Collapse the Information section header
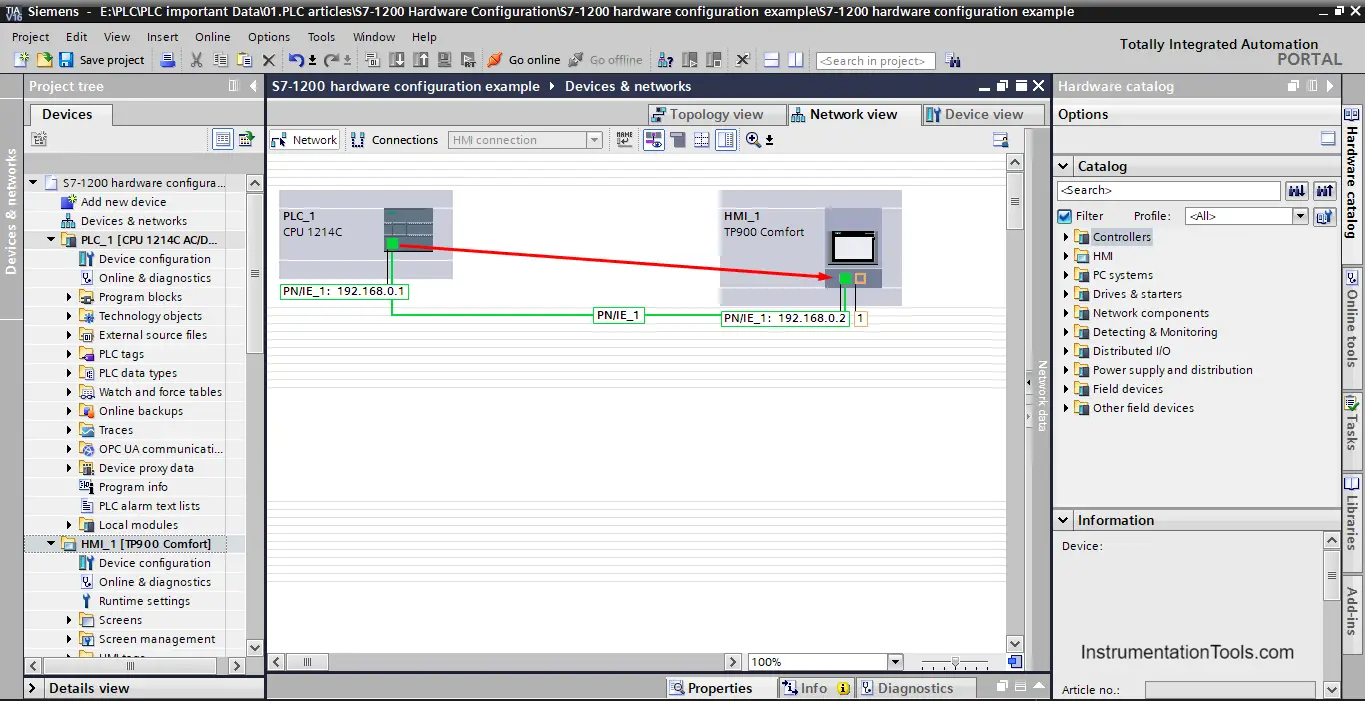 coord(1064,520)
